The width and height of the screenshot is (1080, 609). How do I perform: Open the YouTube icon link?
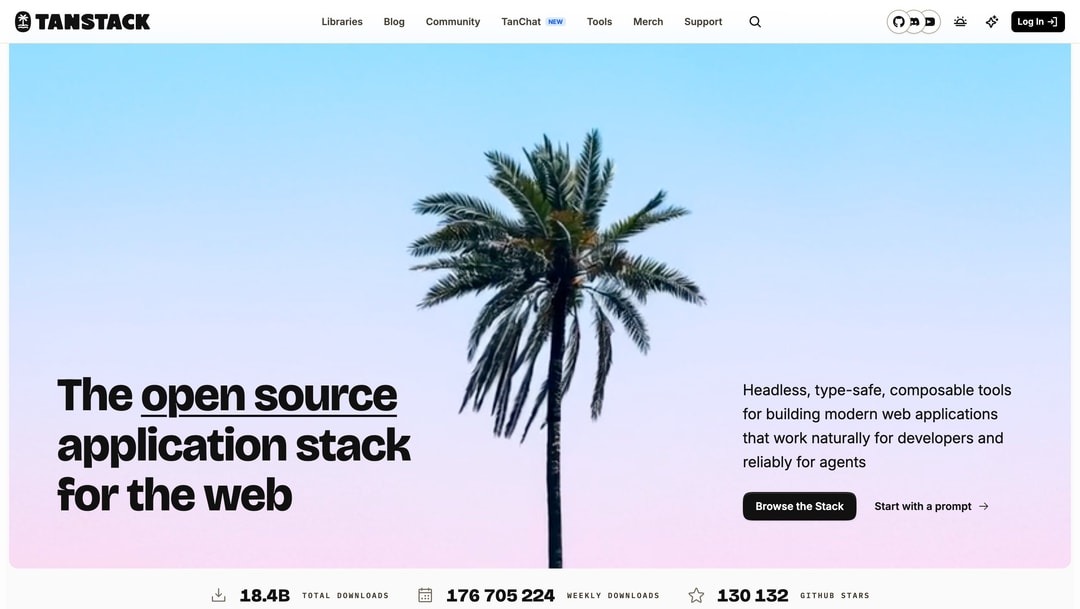931,22
